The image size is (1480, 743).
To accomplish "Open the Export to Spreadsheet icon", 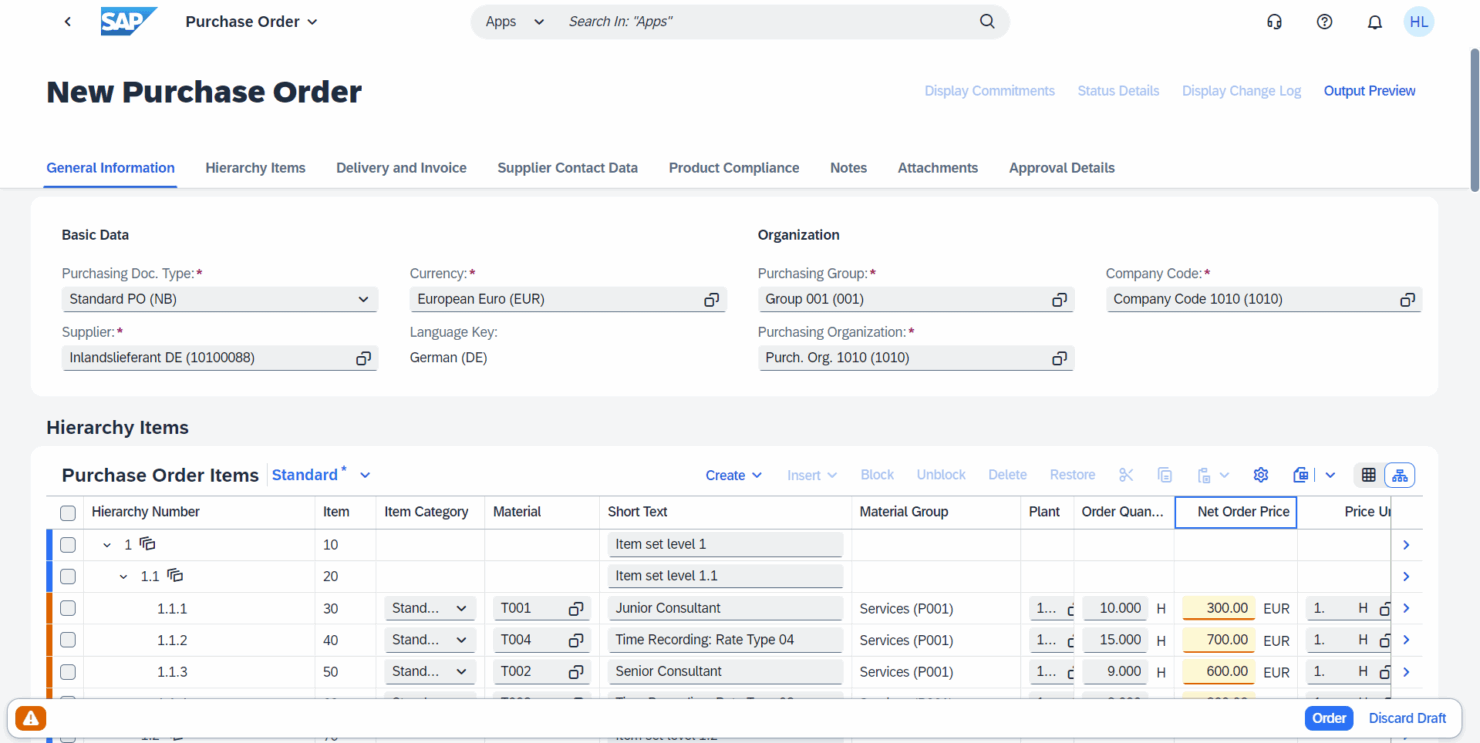I will point(1300,474).
